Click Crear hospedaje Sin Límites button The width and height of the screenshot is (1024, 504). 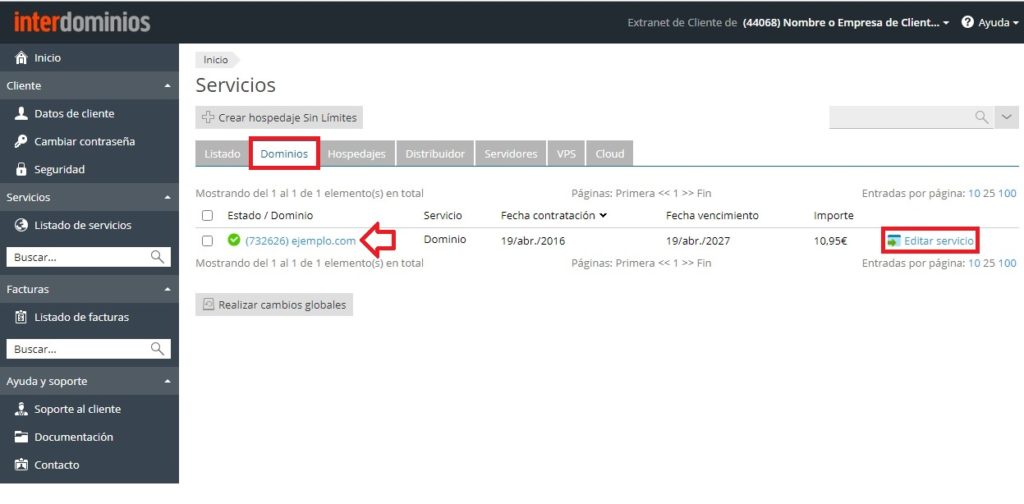pyautogui.click(x=279, y=118)
